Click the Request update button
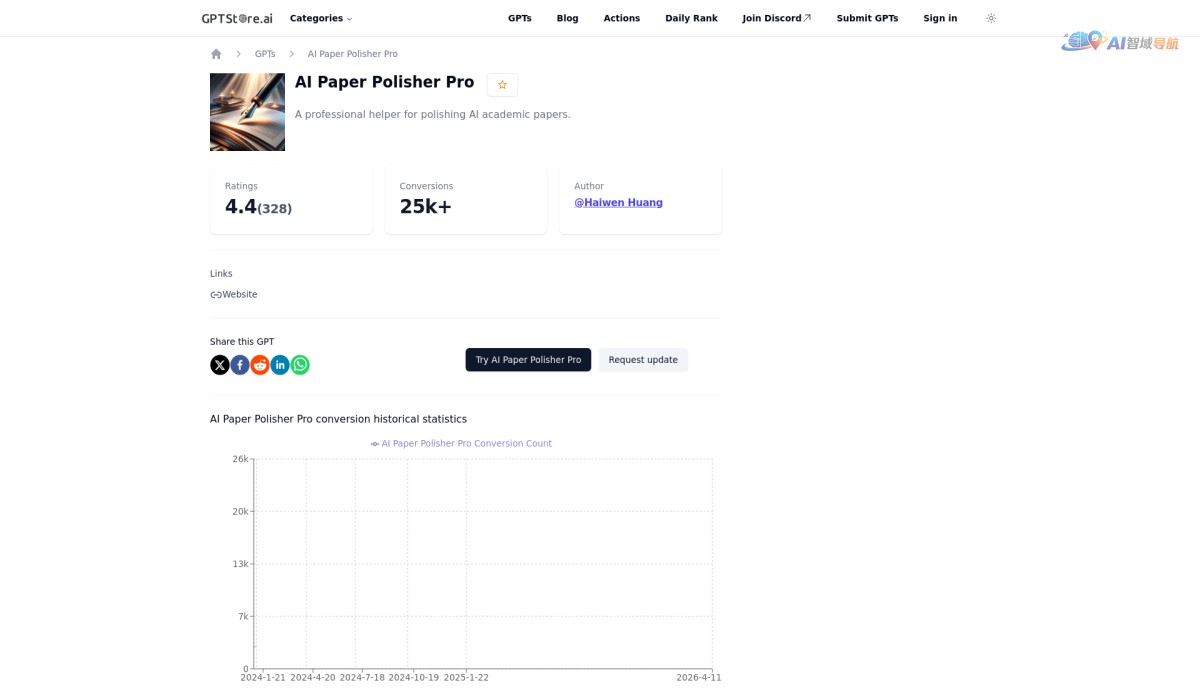The width and height of the screenshot is (1200, 700). pos(643,359)
